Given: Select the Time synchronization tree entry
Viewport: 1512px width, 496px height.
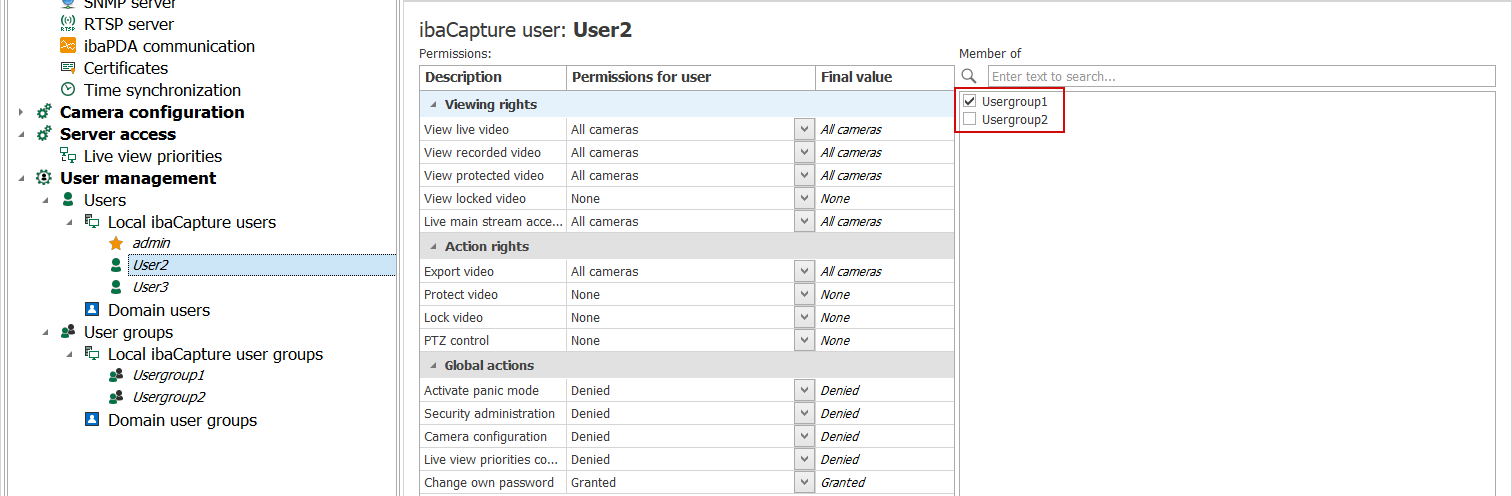Looking at the screenshot, I should pyautogui.click(x=162, y=90).
